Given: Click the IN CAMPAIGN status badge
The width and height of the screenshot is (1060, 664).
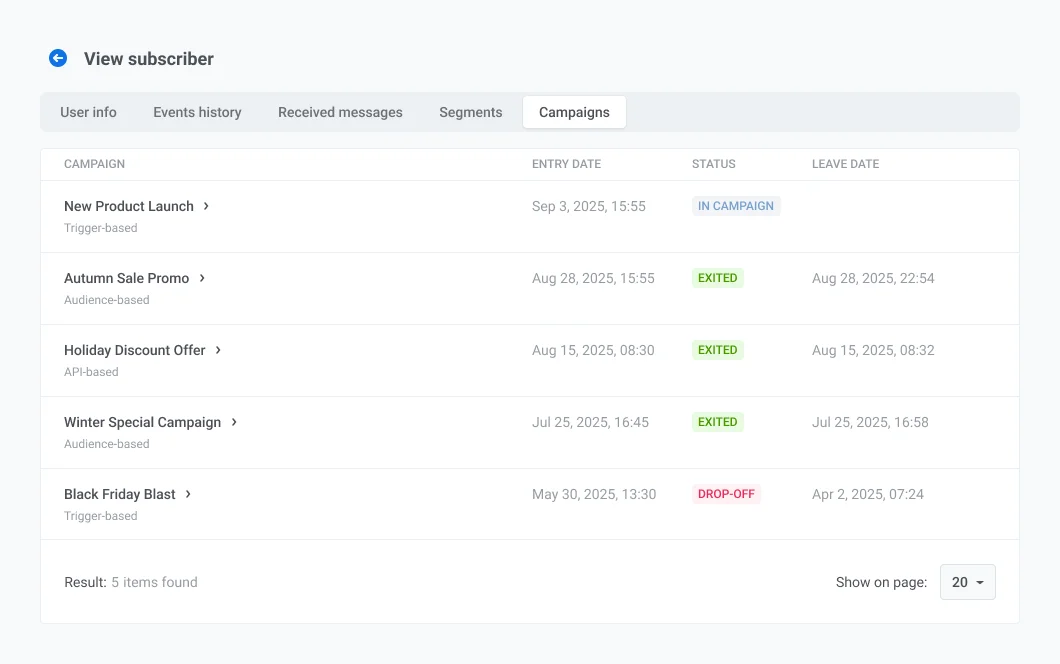Looking at the screenshot, I should [x=736, y=206].
